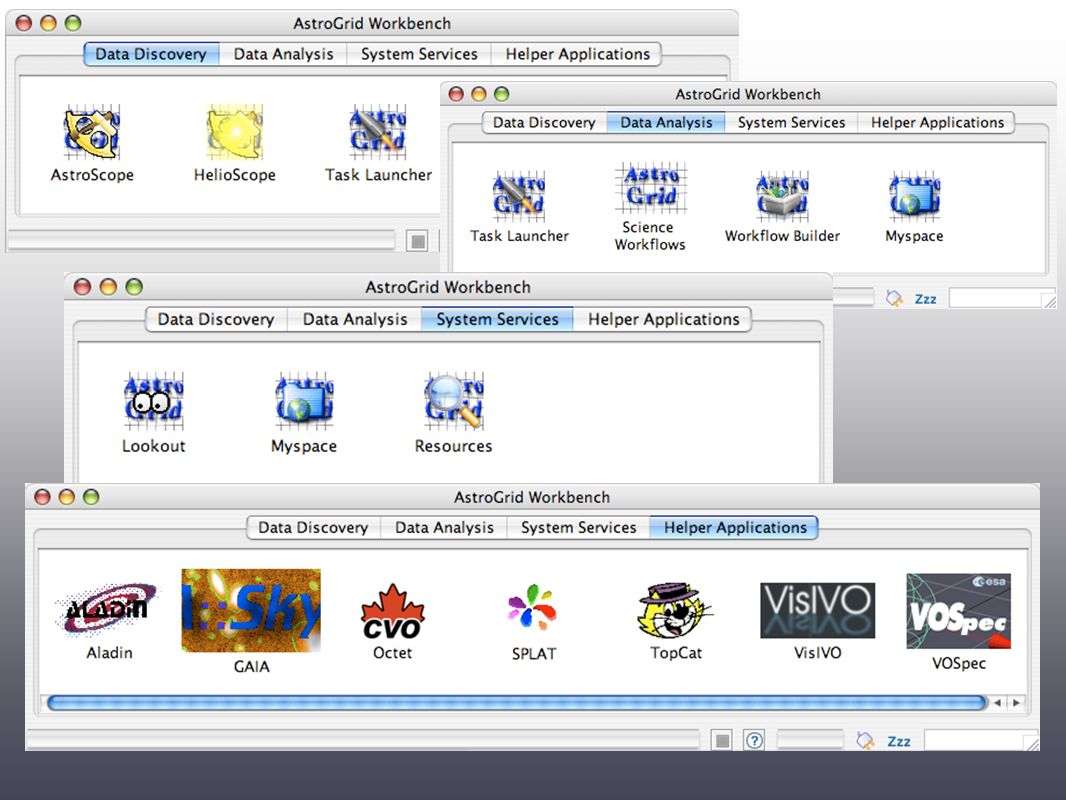Launch TopCat helper application
This screenshot has width=1066, height=800.
pos(675,610)
